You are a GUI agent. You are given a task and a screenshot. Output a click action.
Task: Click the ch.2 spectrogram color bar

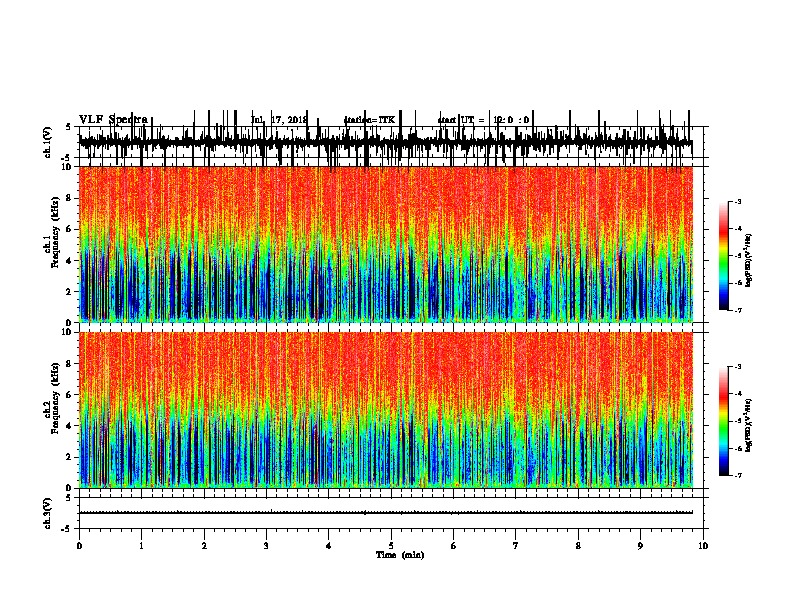click(x=724, y=421)
